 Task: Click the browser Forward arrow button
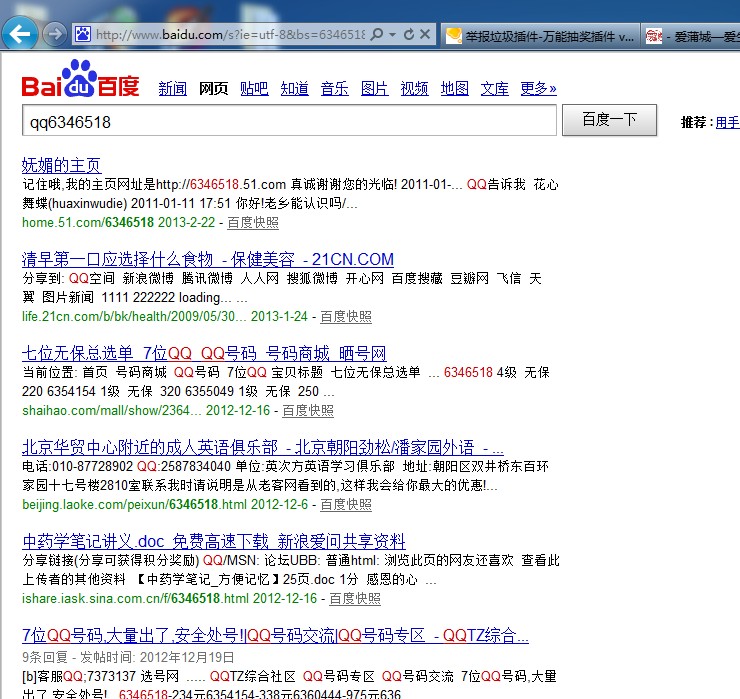tap(55, 34)
